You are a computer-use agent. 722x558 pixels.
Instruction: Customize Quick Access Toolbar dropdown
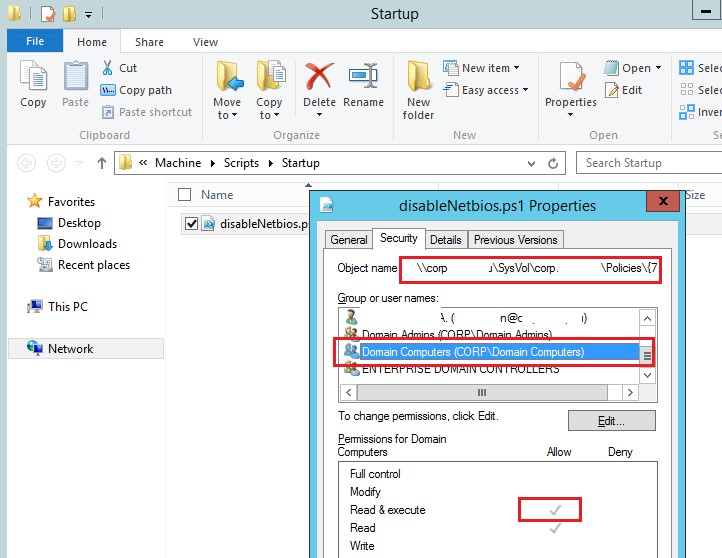pyautogui.click(x=88, y=14)
